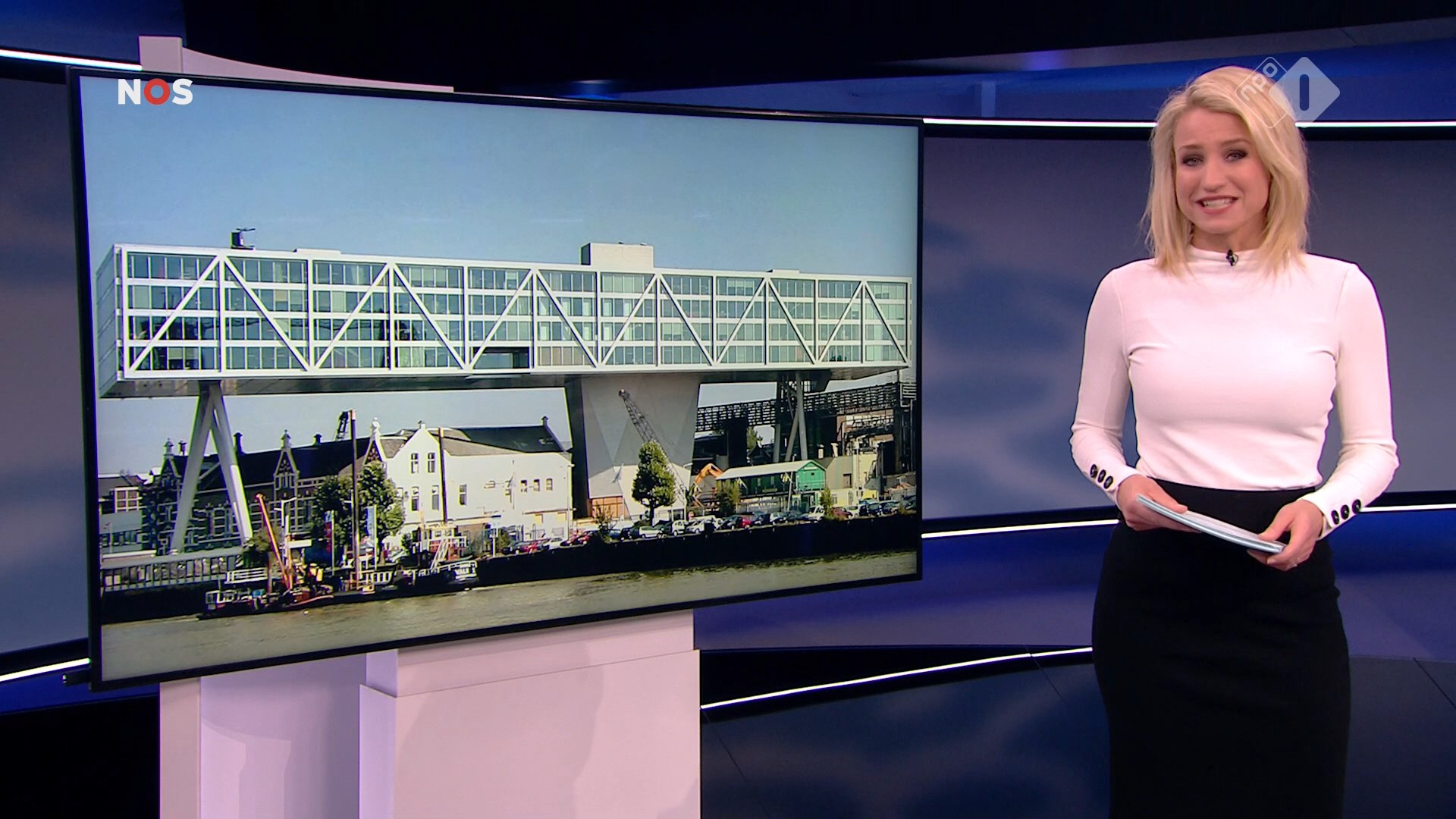Image resolution: width=1456 pixels, height=819 pixels.
Task: Click the round tree in front of the pillar
Action: [652, 474]
